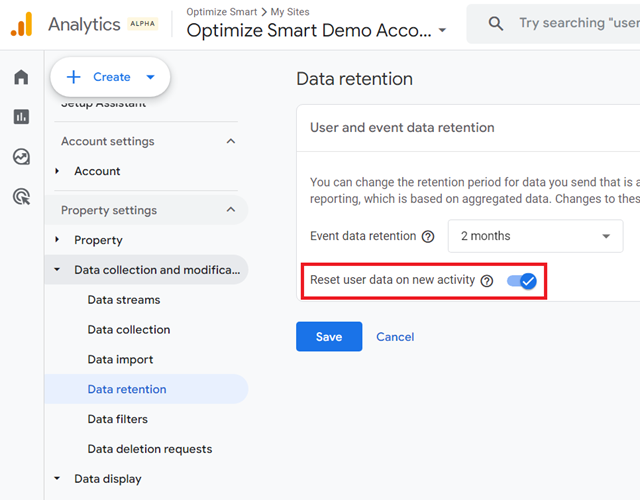
Task: Click the Optimize Smart Demo account name
Action: (x=309, y=30)
